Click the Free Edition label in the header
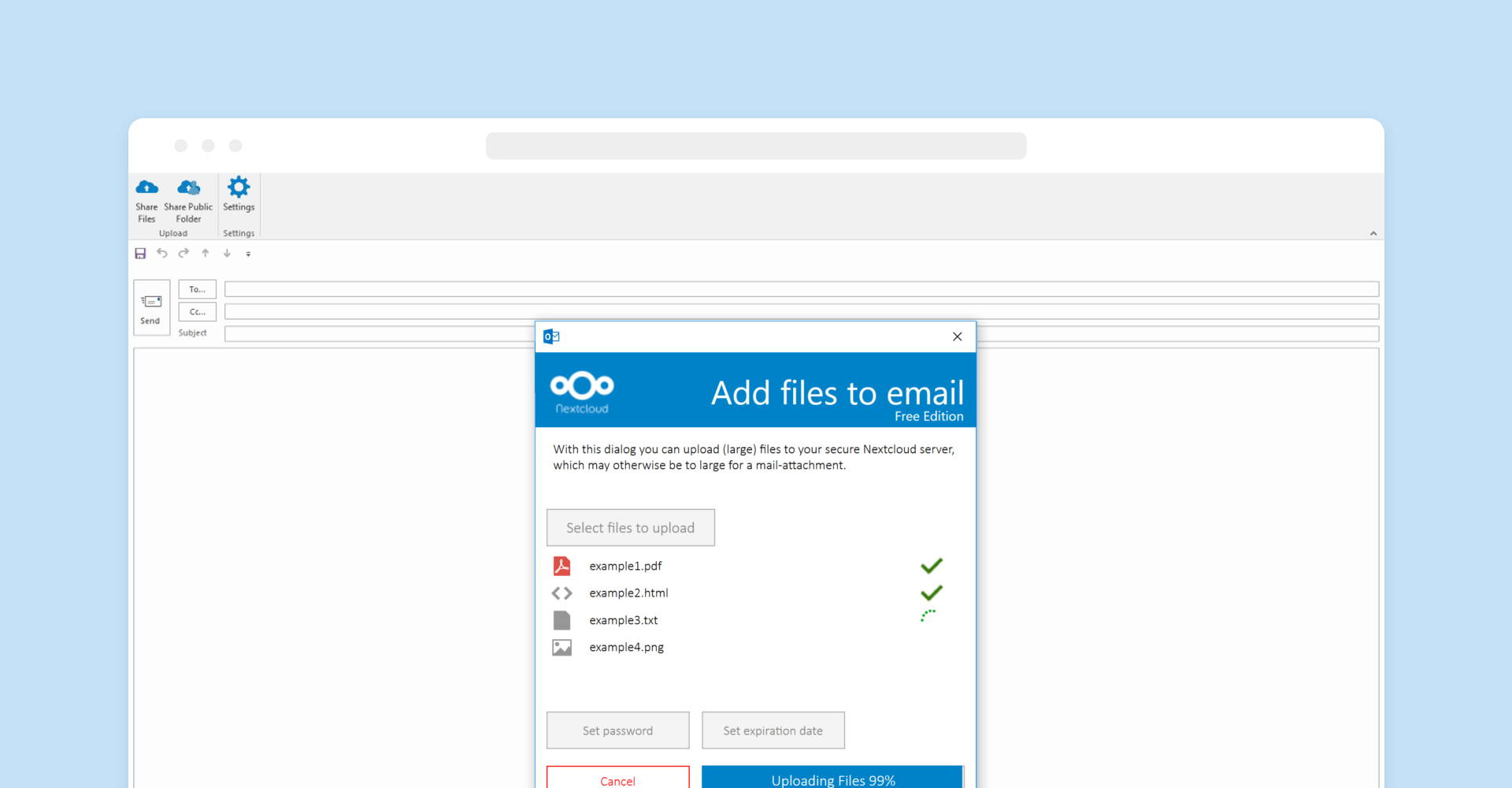 coord(929,416)
